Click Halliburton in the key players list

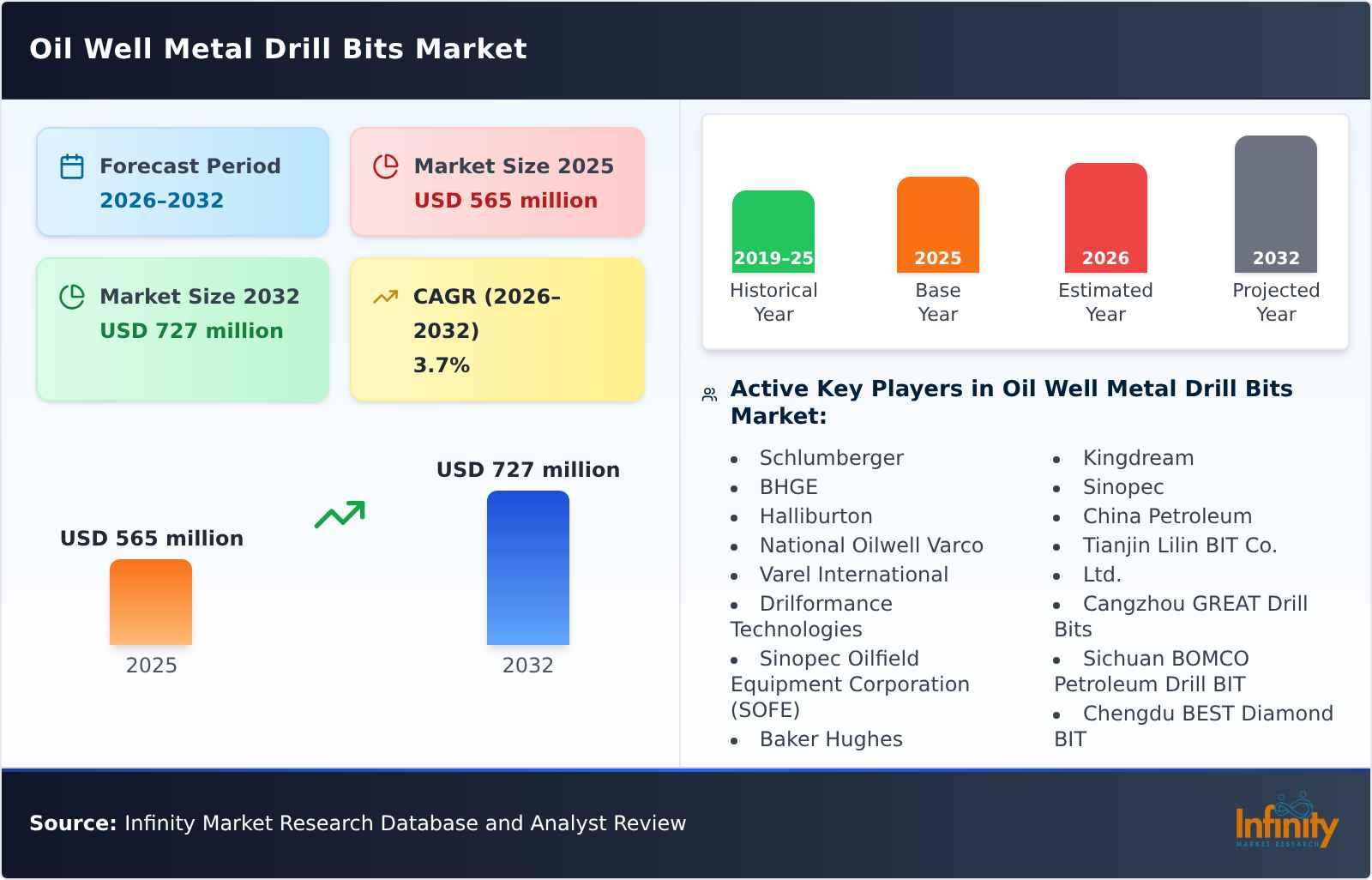(x=816, y=516)
